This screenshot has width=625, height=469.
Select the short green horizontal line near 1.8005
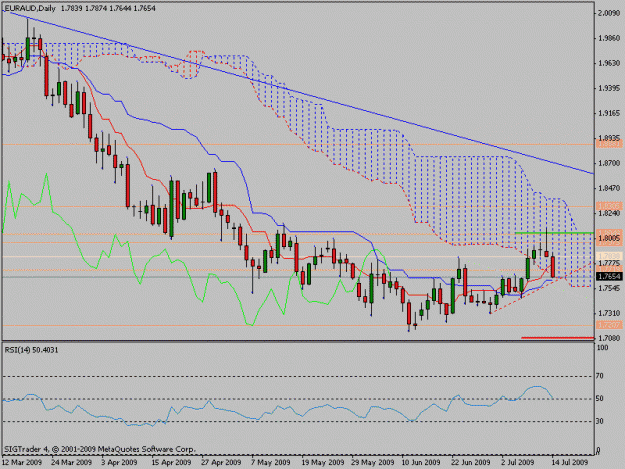coord(554,232)
